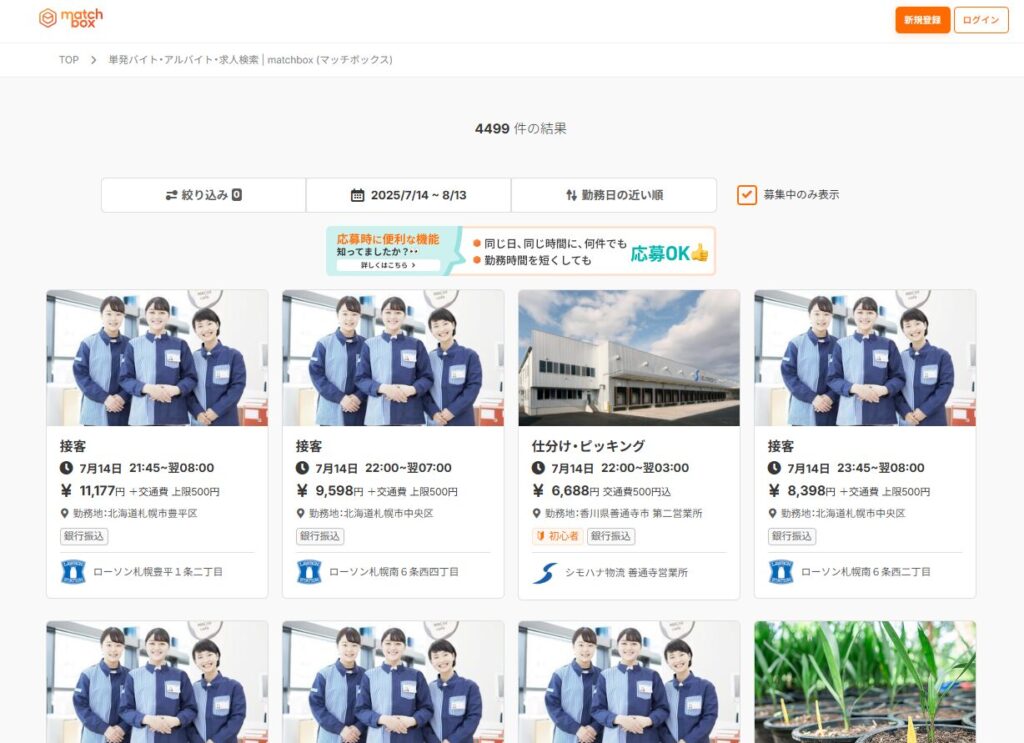Click the yen icon beside 11,177円
This screenshot has width=1024, height=743.
click(66, 491)
